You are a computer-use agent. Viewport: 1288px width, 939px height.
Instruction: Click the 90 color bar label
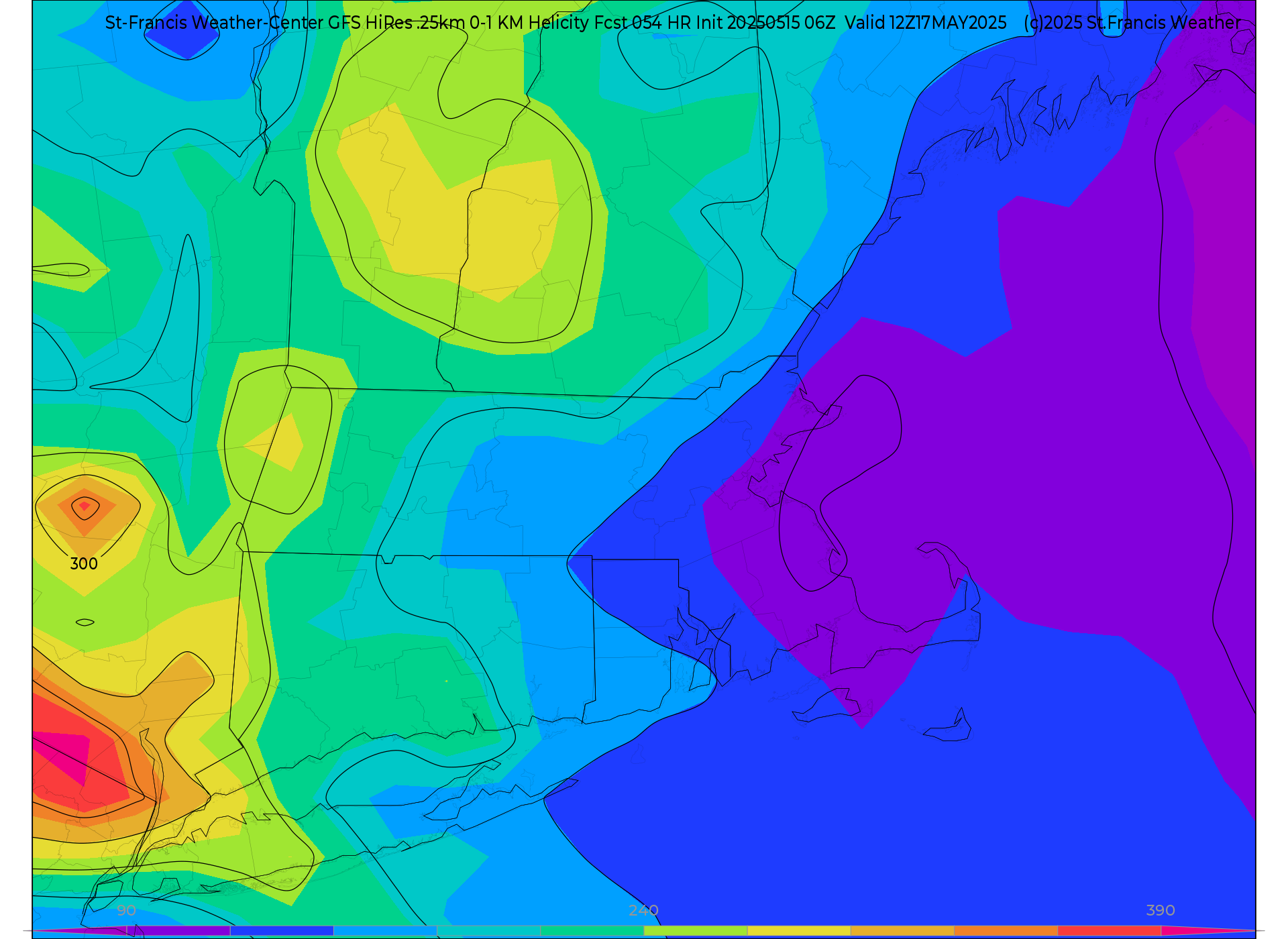[126, 911]
